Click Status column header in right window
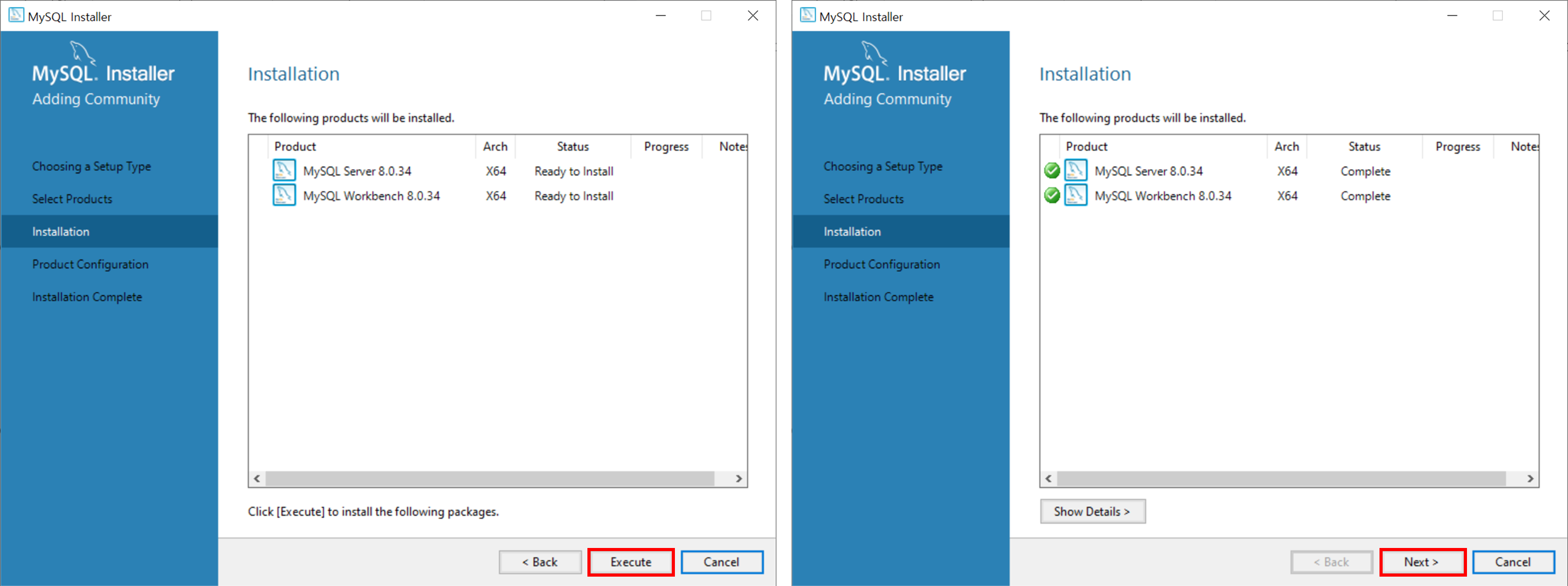 pyautogui.click(x=1364, y=146)
